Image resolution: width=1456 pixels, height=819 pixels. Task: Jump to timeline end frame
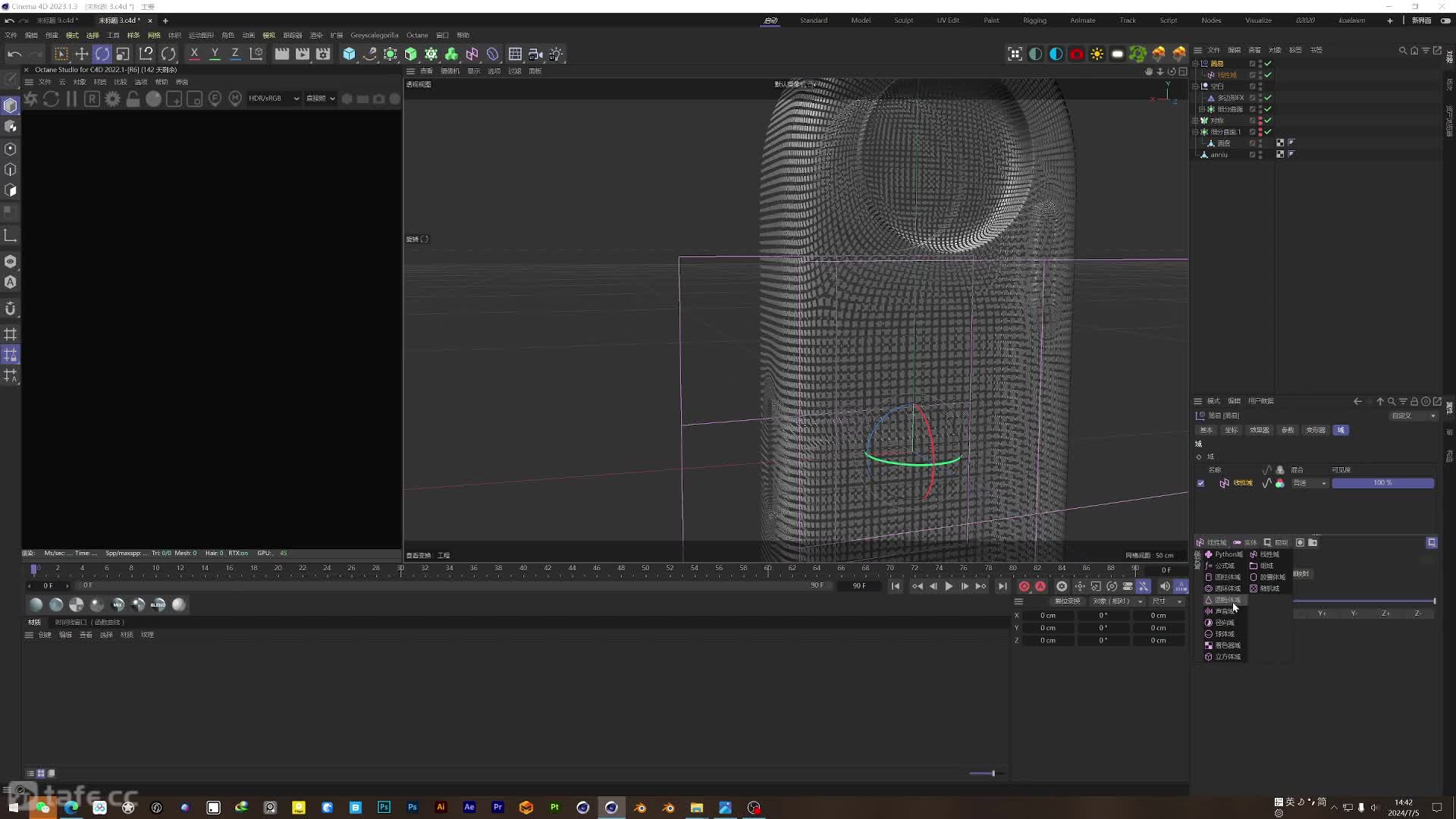pyautogui.click(x=1003, y=586)
